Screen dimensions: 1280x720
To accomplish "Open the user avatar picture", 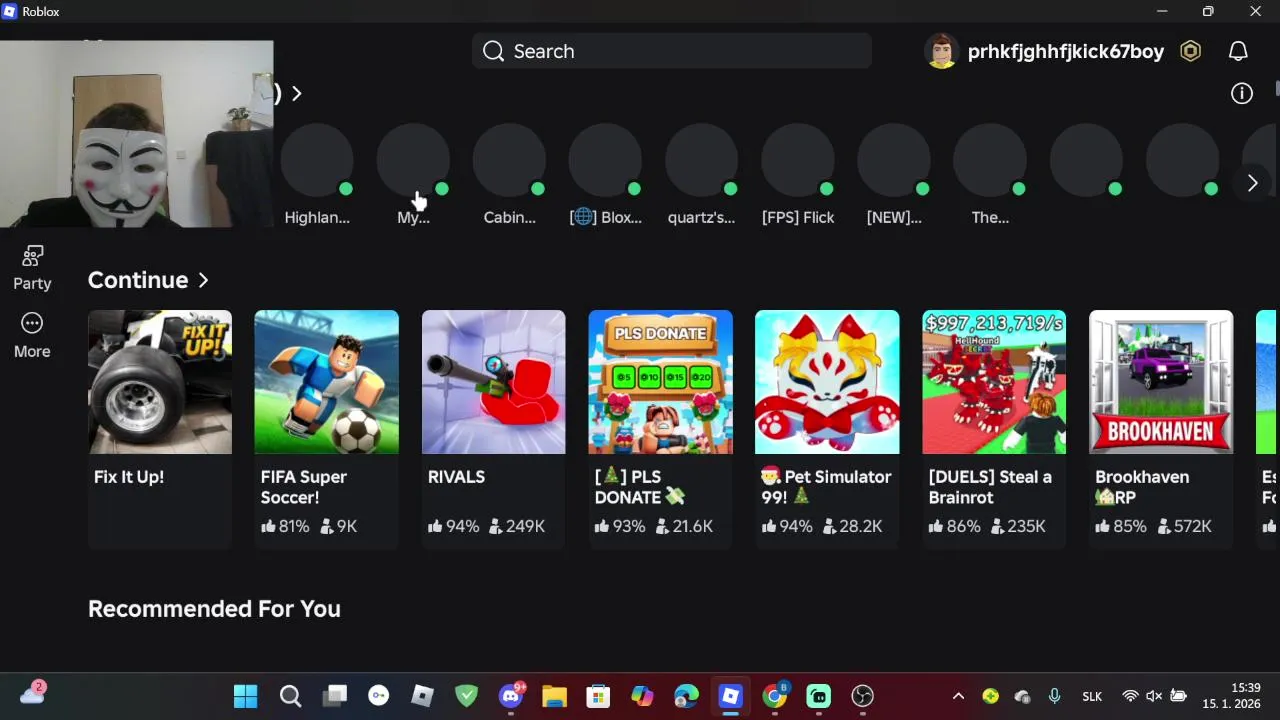I will [x=942, y=51].
